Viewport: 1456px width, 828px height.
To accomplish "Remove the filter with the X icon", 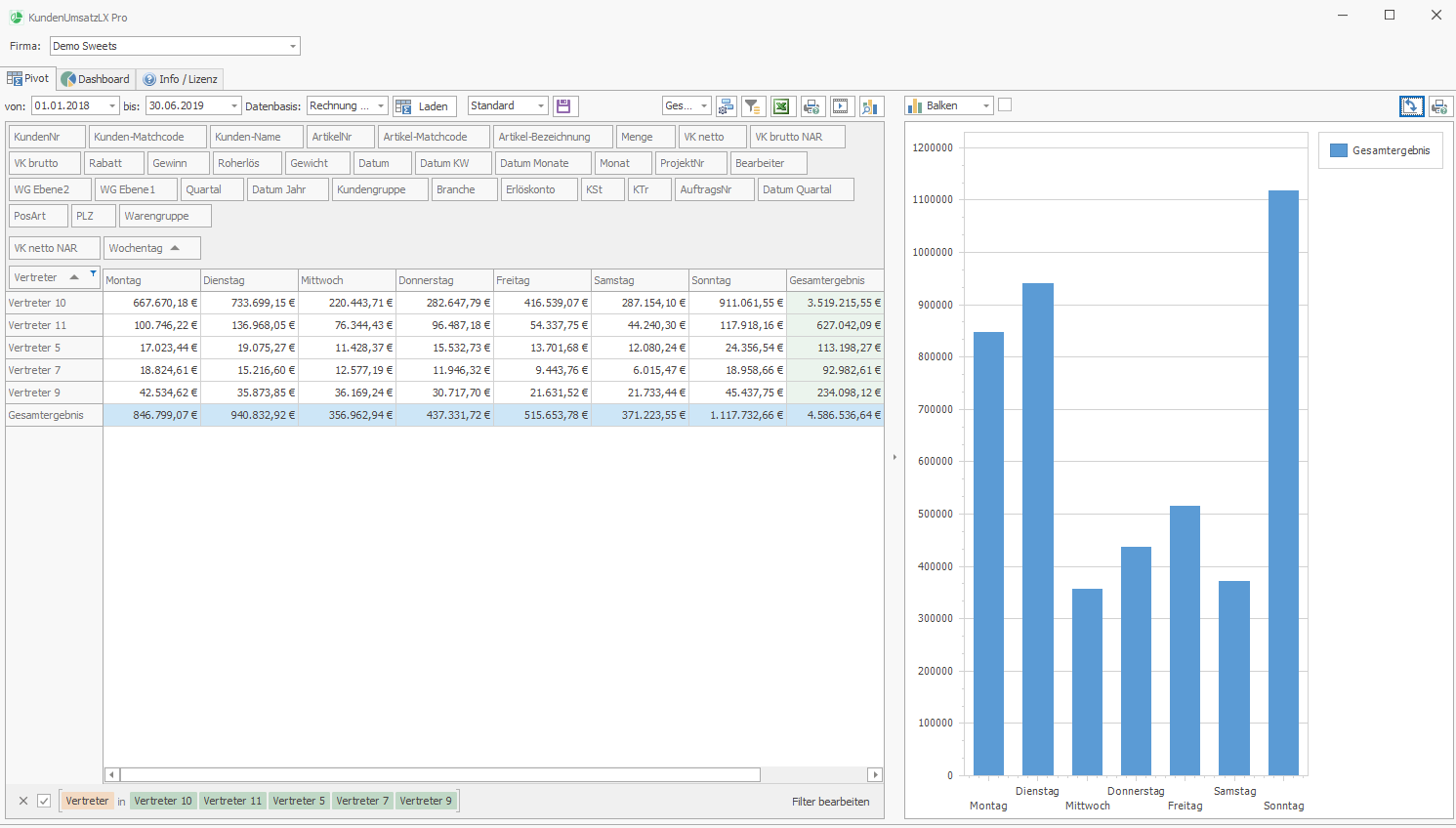I will pyautogui.click(x=23, y=801).
